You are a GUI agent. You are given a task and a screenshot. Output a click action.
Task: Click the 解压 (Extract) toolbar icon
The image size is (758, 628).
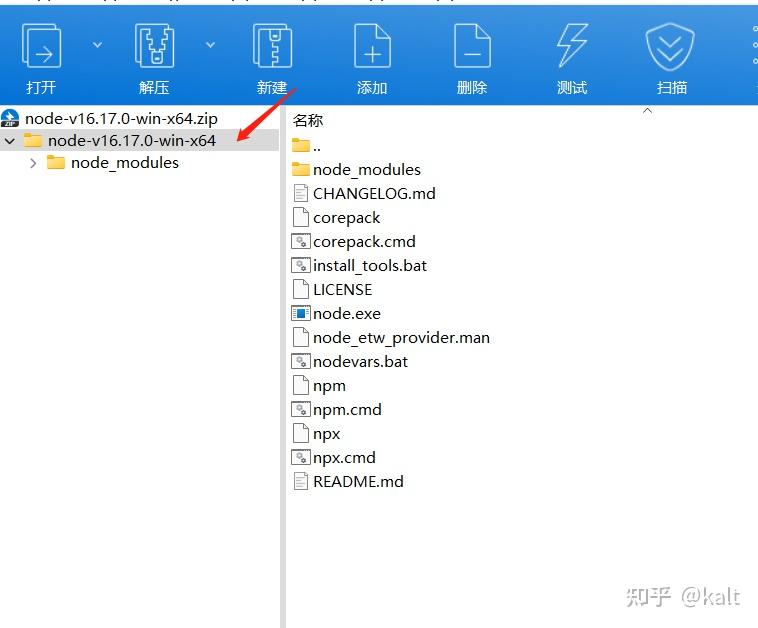[154, 45]
